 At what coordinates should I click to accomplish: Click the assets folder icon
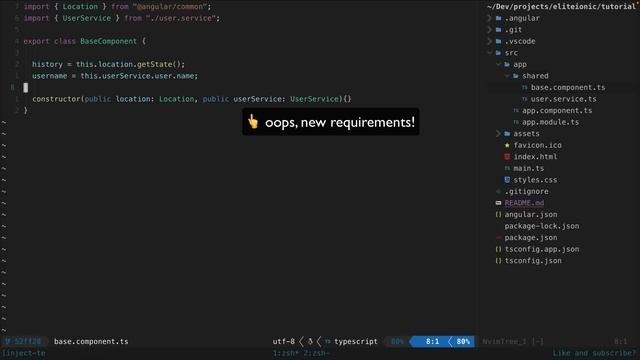coord(507,133)
